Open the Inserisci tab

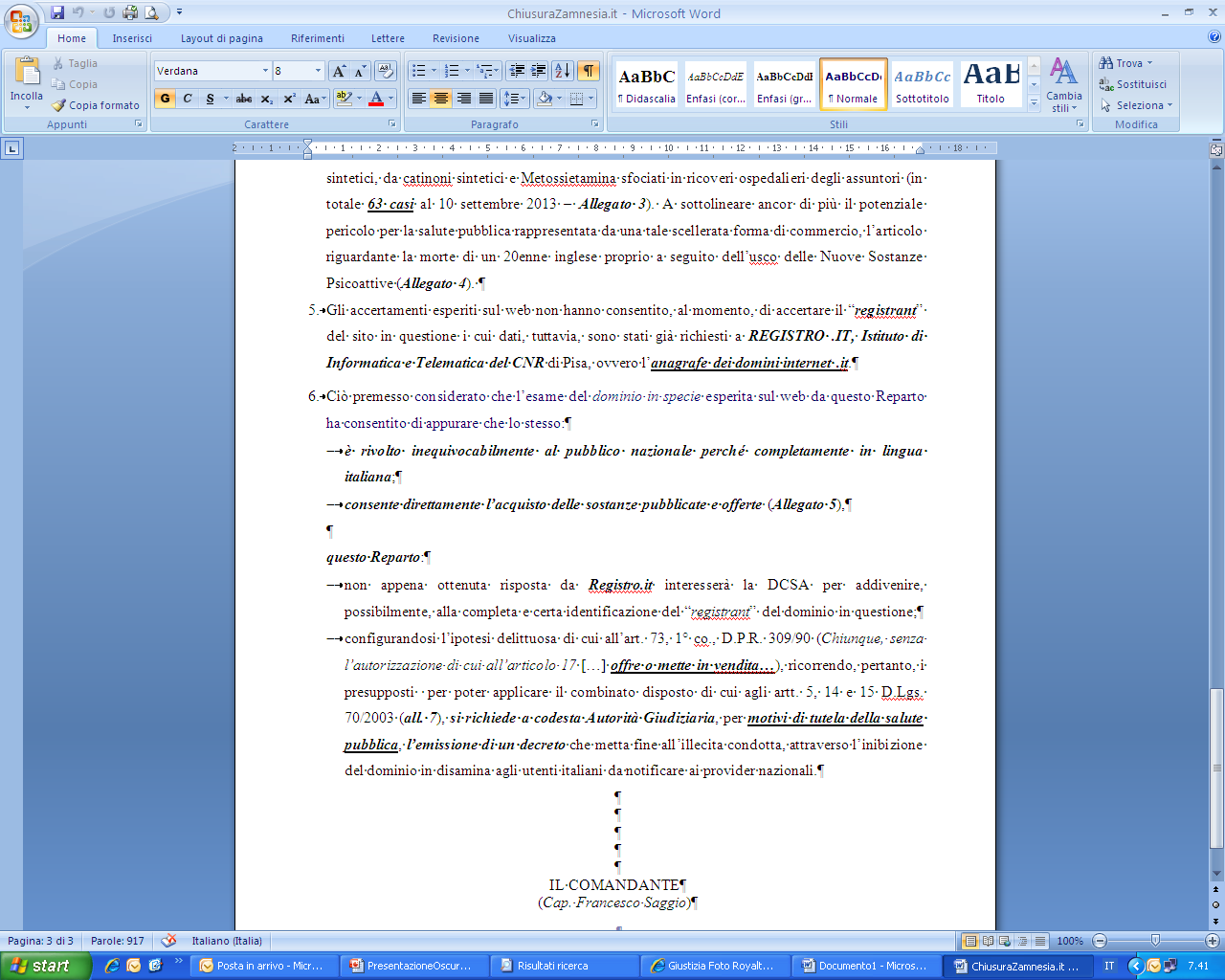tap(132, 38)
